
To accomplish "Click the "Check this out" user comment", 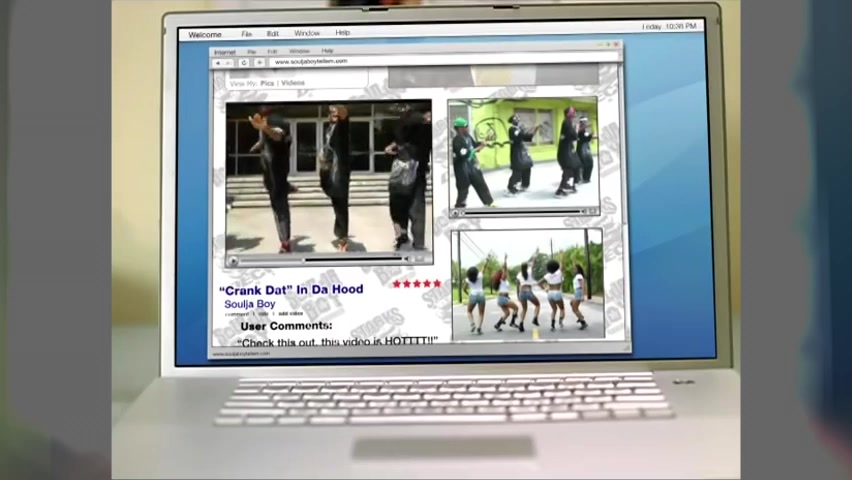I will click(337, 342).
